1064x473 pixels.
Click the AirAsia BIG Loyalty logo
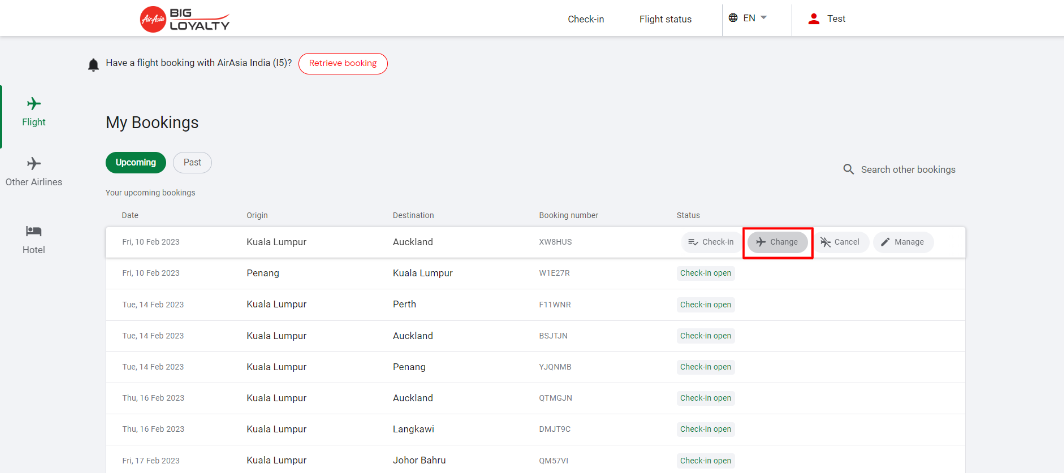click(185, 18)
